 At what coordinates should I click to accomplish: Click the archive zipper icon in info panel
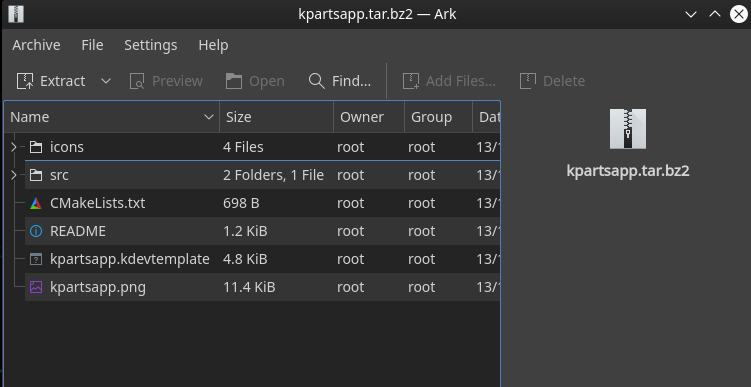(628, 129)
